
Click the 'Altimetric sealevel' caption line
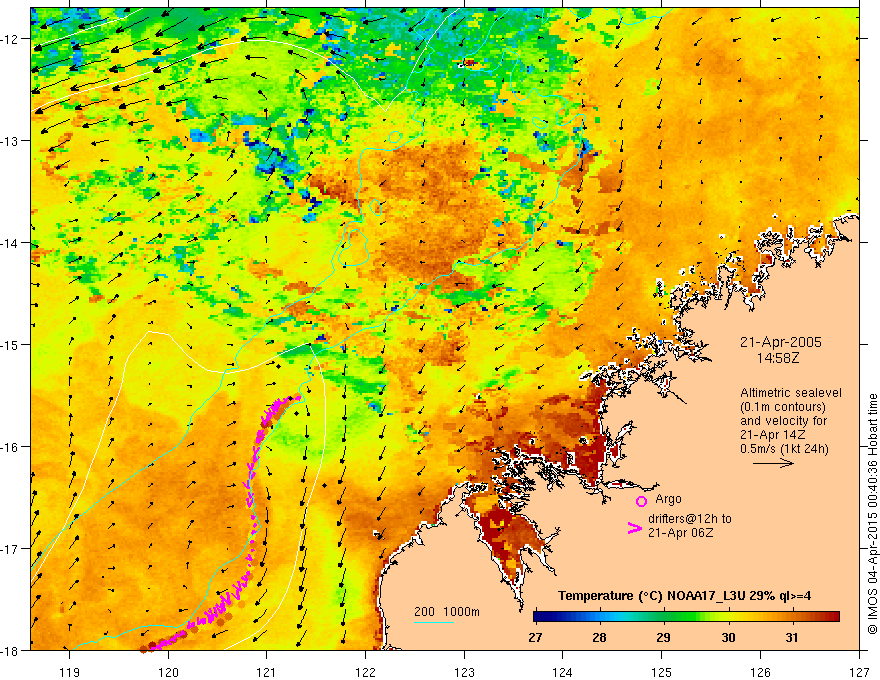pos(791,393)
